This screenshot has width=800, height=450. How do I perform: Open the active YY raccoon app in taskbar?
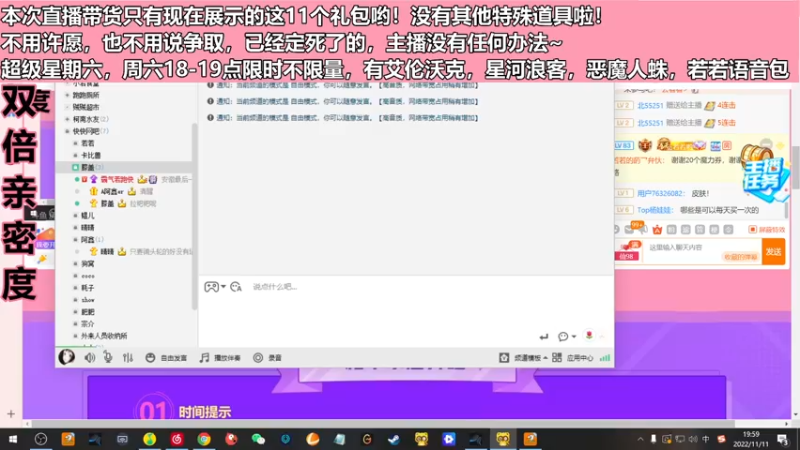(x=503, y=439)
